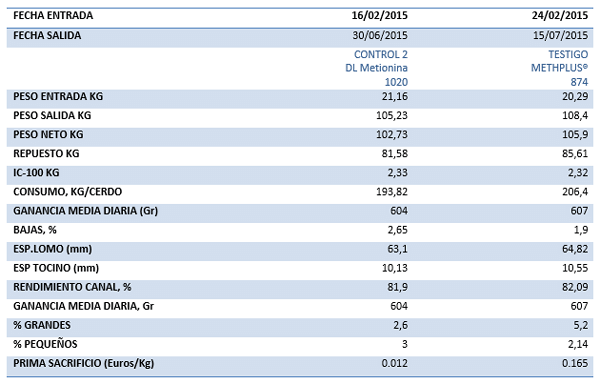Screen dimensions: 600x384
Task: Click the ESP TOCINO value 10,55
Action: pos(575,268)
